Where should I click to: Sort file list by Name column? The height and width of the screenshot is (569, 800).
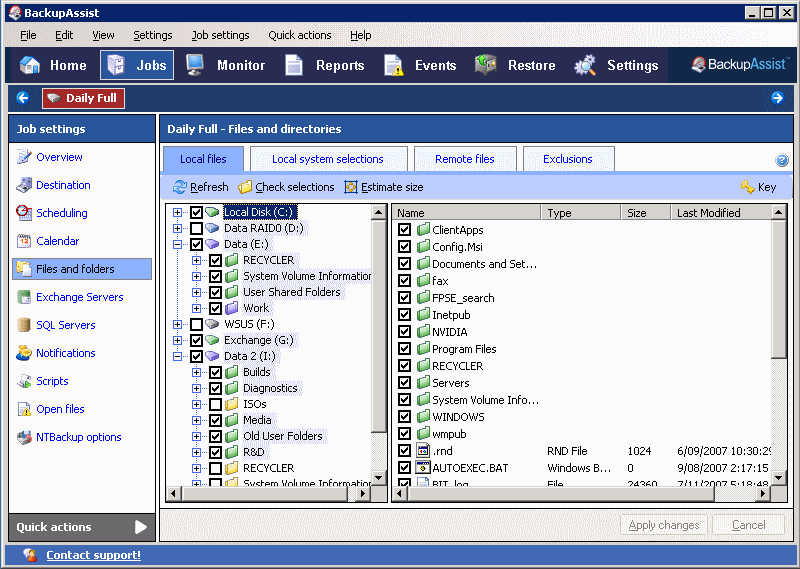(466, 213)
